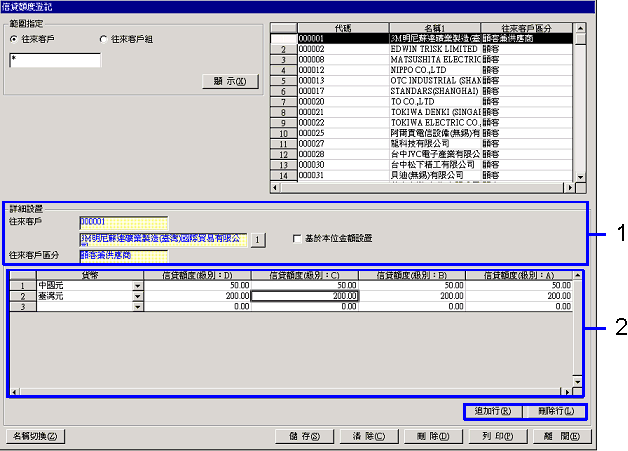The width and height of the screenshot is (628, 451).
Task: Open currency dropdown in row 2 (臺灣元)
Action: (x=137, y=297)
